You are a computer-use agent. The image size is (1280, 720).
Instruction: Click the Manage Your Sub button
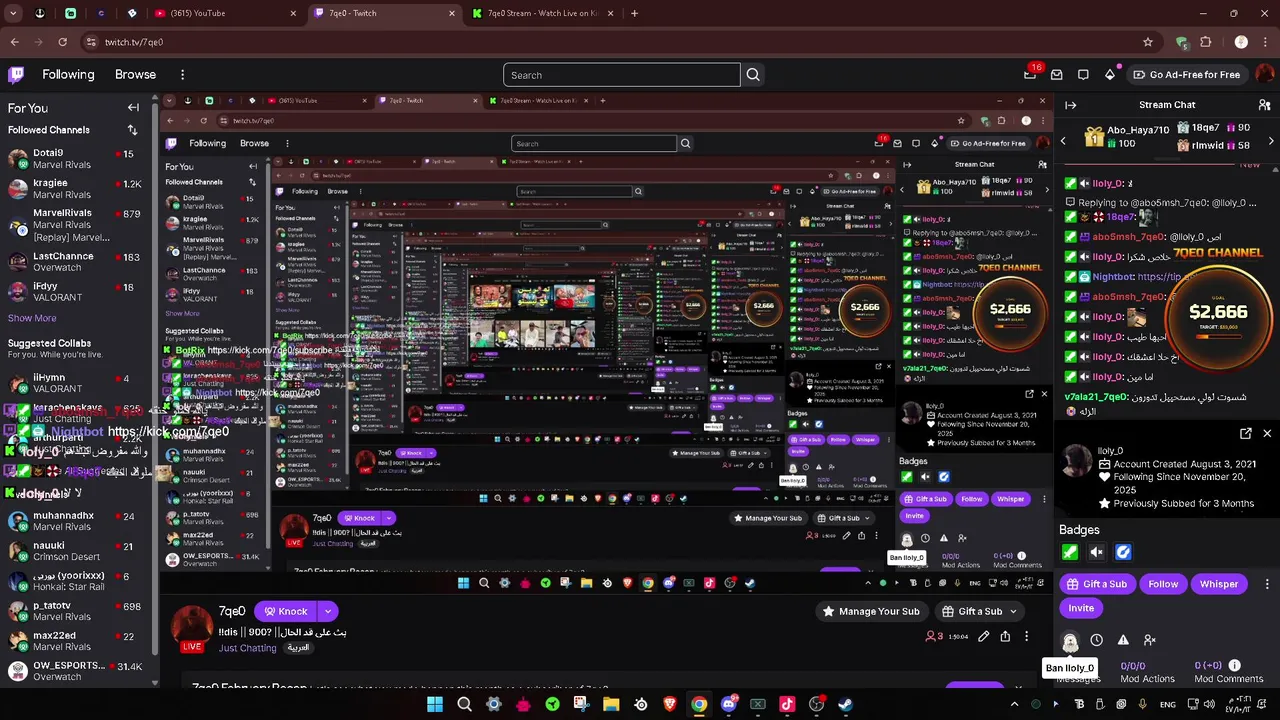(870, 611)
